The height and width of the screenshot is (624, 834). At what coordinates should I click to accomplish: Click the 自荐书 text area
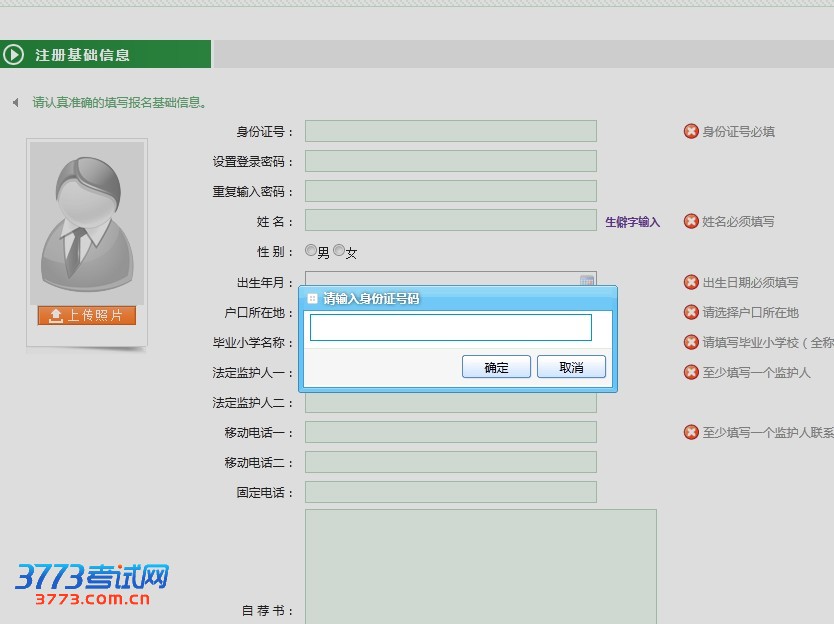480,565
